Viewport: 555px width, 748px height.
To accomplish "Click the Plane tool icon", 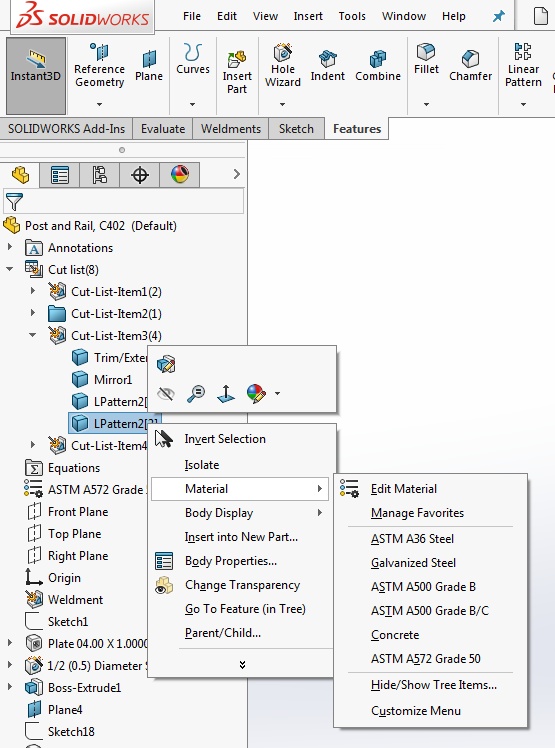I will pos(148,59).
